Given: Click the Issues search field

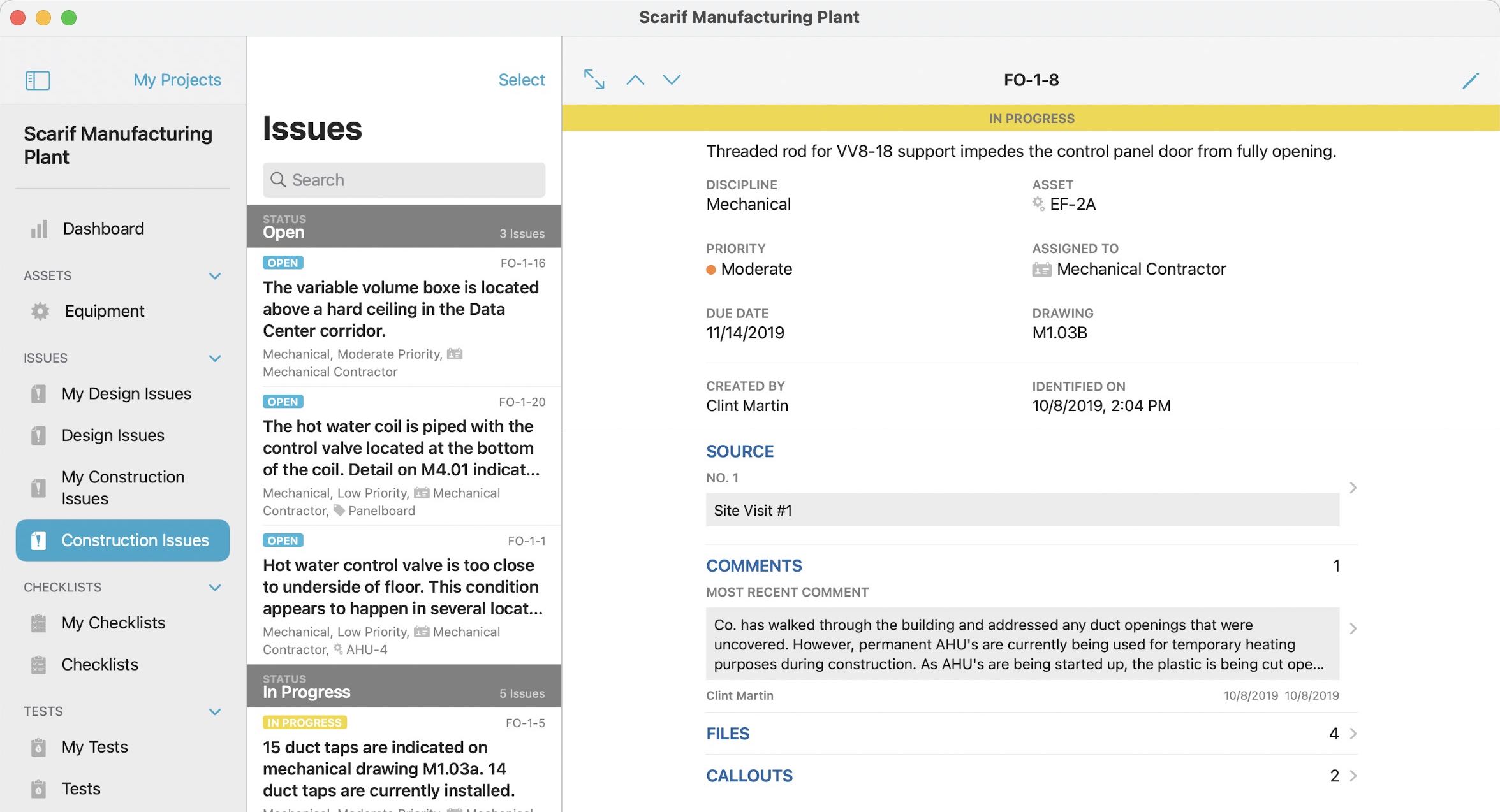Looking at the screenshot, I should point(404,180).
